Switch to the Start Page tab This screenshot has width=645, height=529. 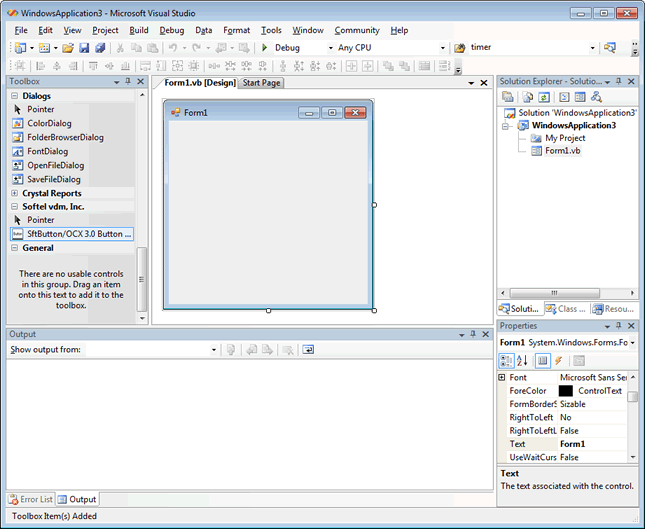262,83
